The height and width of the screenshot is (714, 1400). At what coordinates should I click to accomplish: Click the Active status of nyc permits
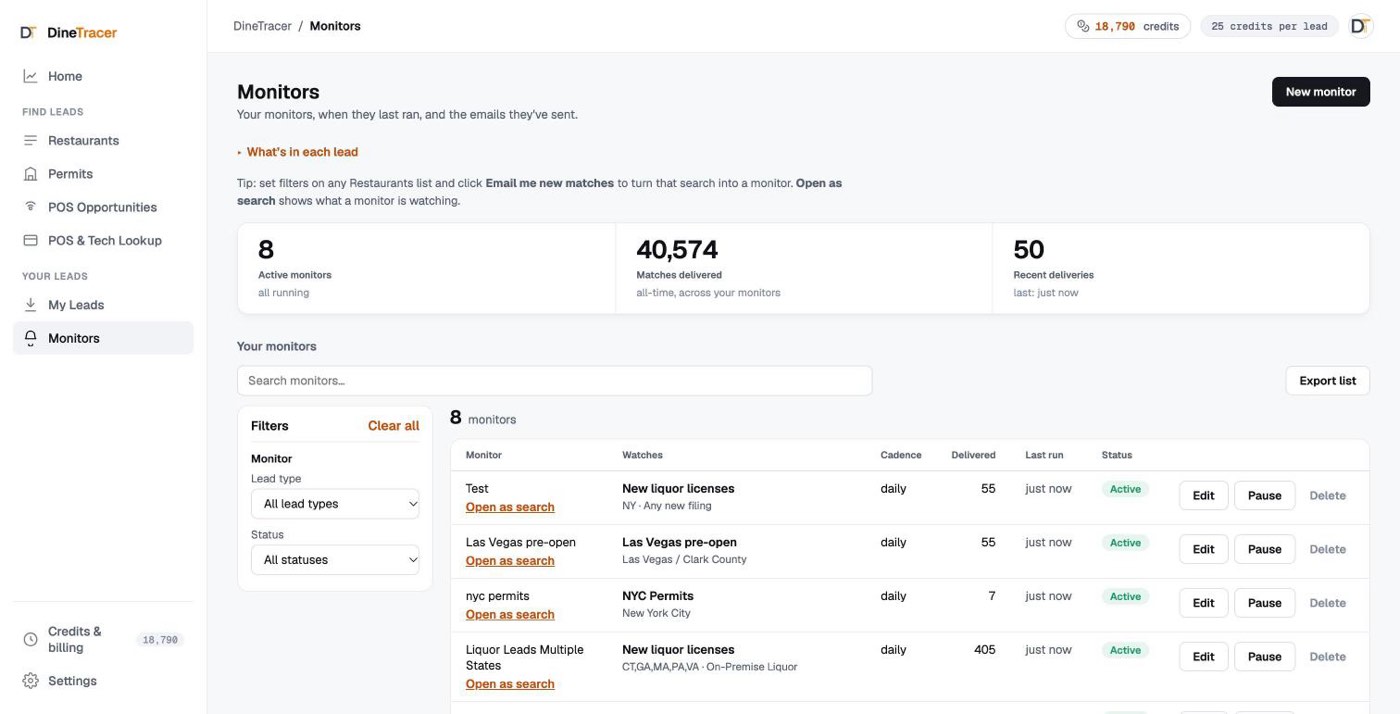pos(1125,596)
